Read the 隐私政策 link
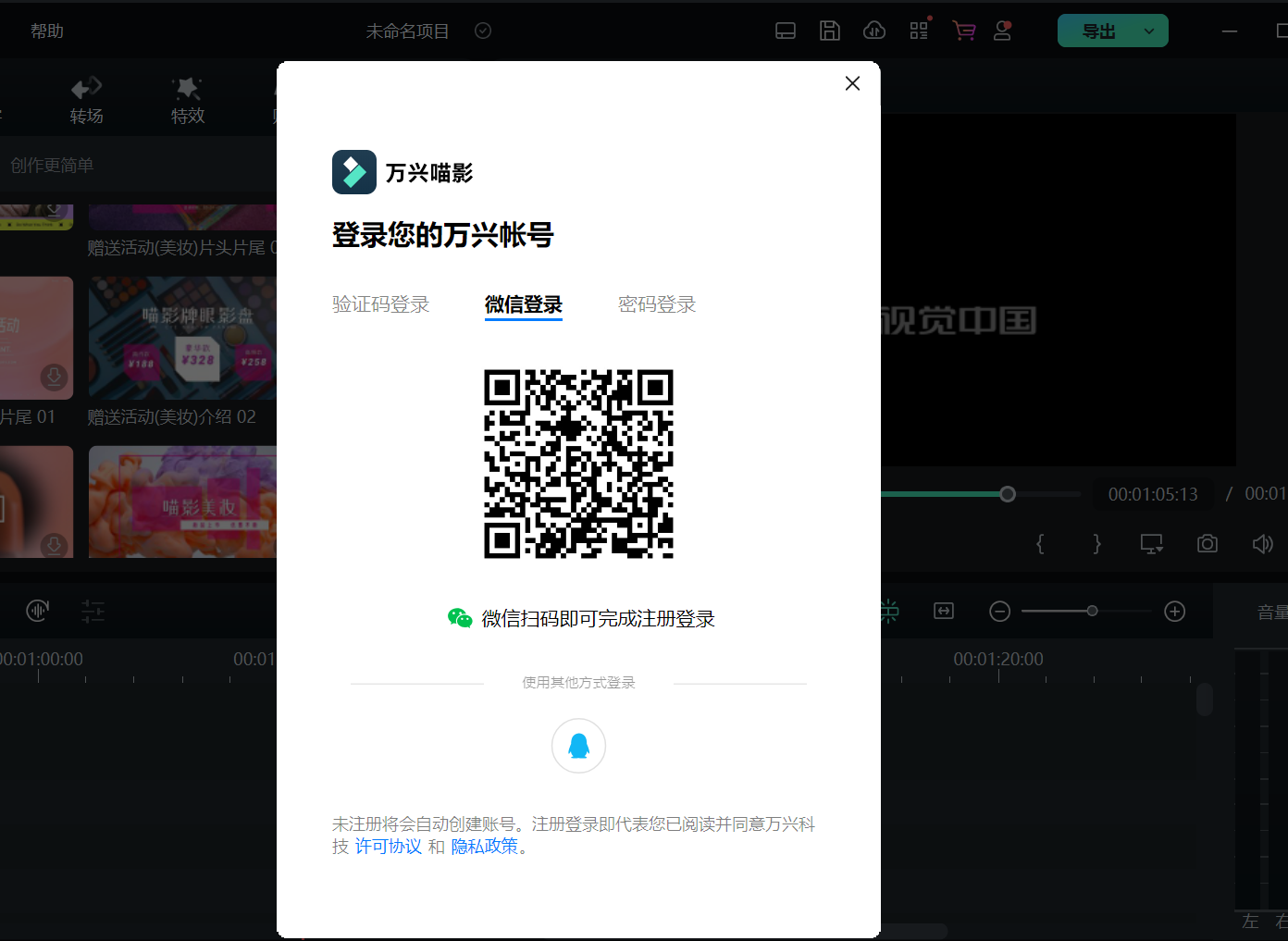Image resolution: width=1288 pixels, height=941 pixels. (485, 847)
